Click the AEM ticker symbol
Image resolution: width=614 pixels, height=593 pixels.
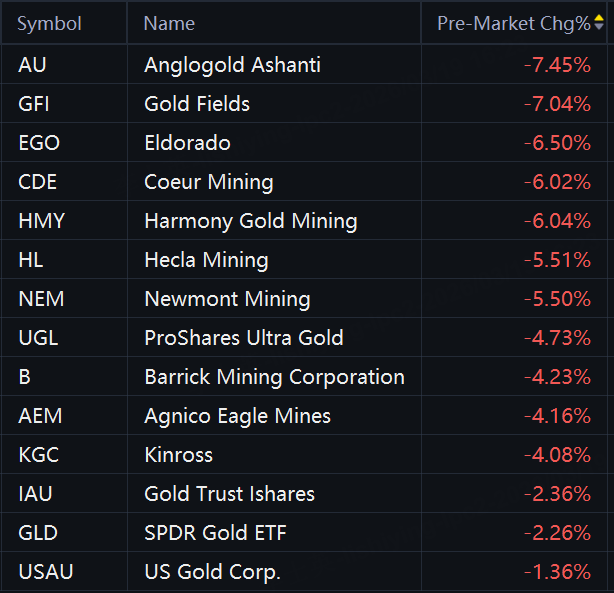[40, 416]
